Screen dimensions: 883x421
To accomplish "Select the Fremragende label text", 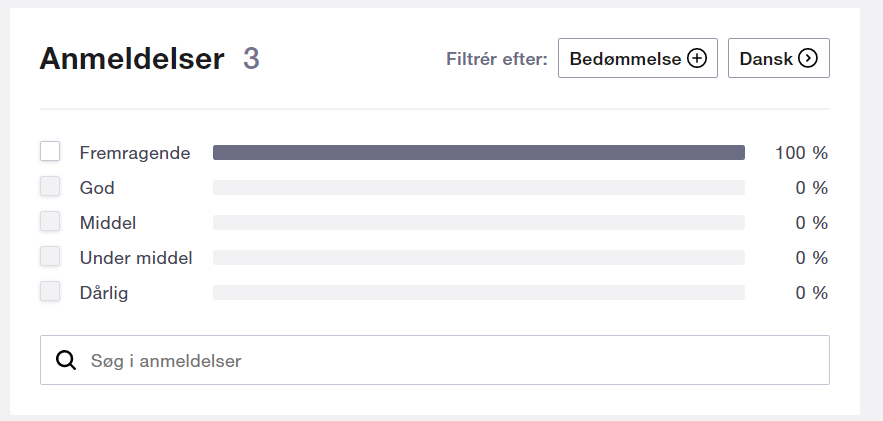I will click(x=135, y=153).
